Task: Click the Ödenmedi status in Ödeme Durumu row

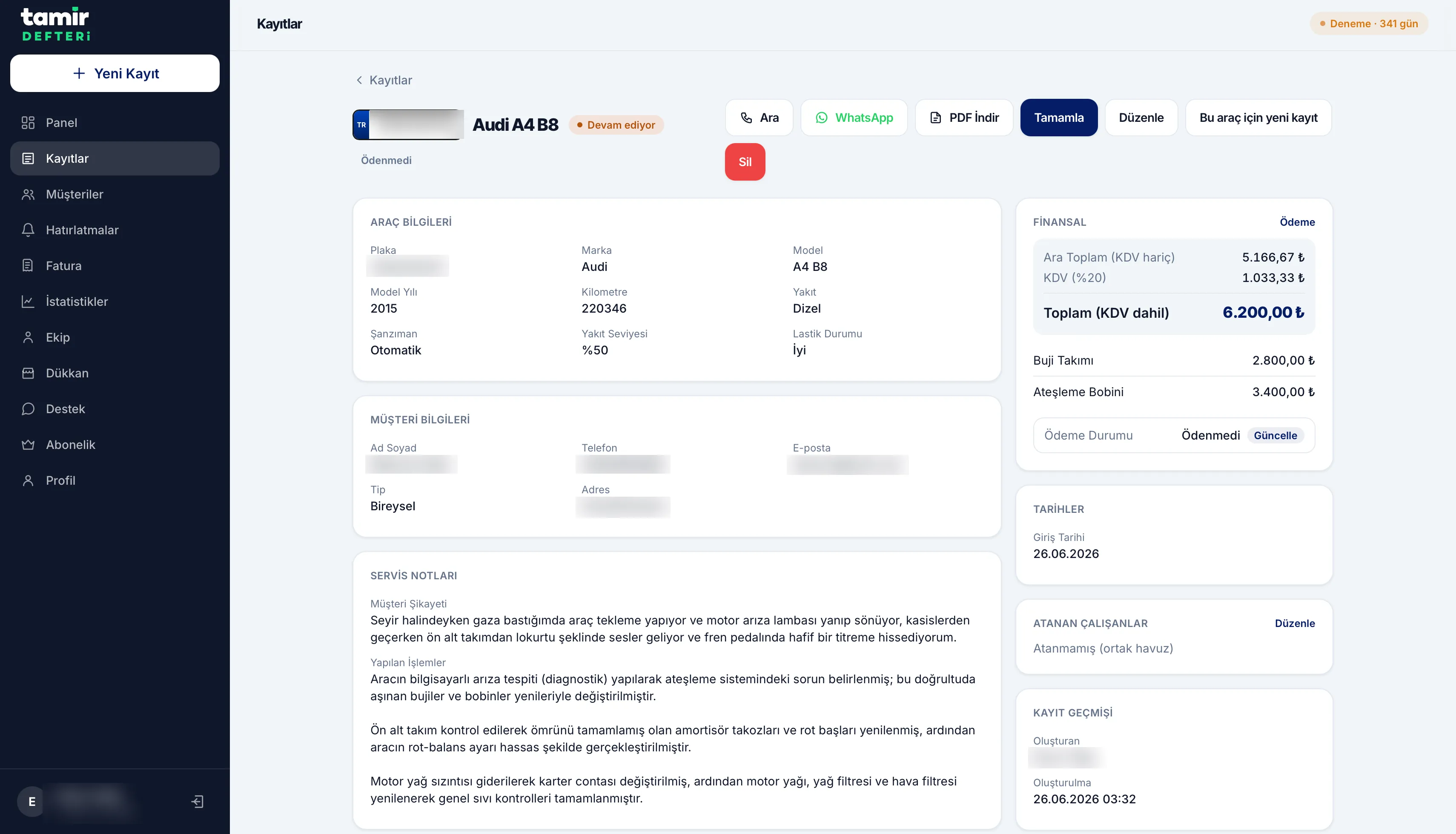Action: (x=1210, y=435)
